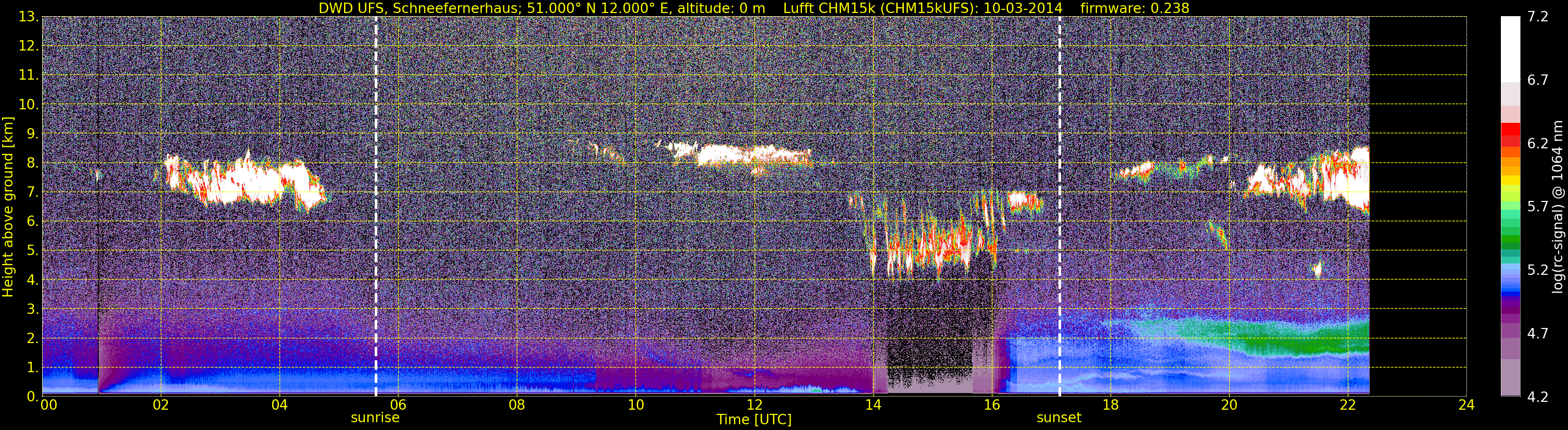Click the height axis tick label 11

tap(28, 75)
